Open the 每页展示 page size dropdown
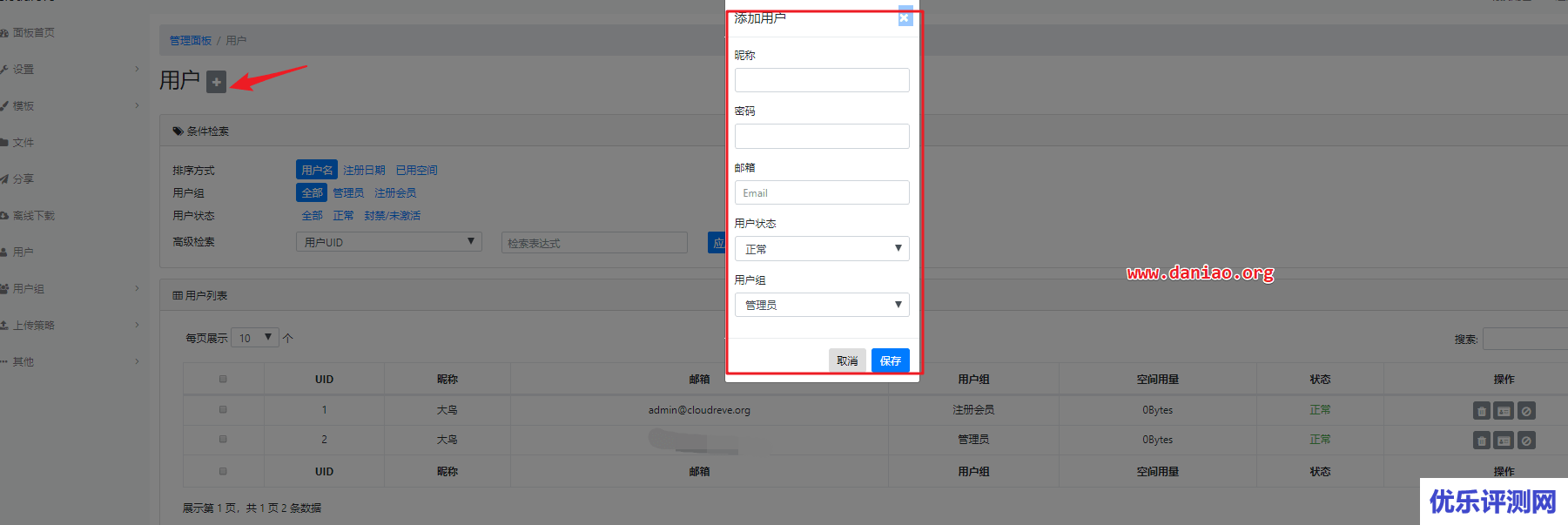Viewport: 1568px width, 525px height. (255, 338)
